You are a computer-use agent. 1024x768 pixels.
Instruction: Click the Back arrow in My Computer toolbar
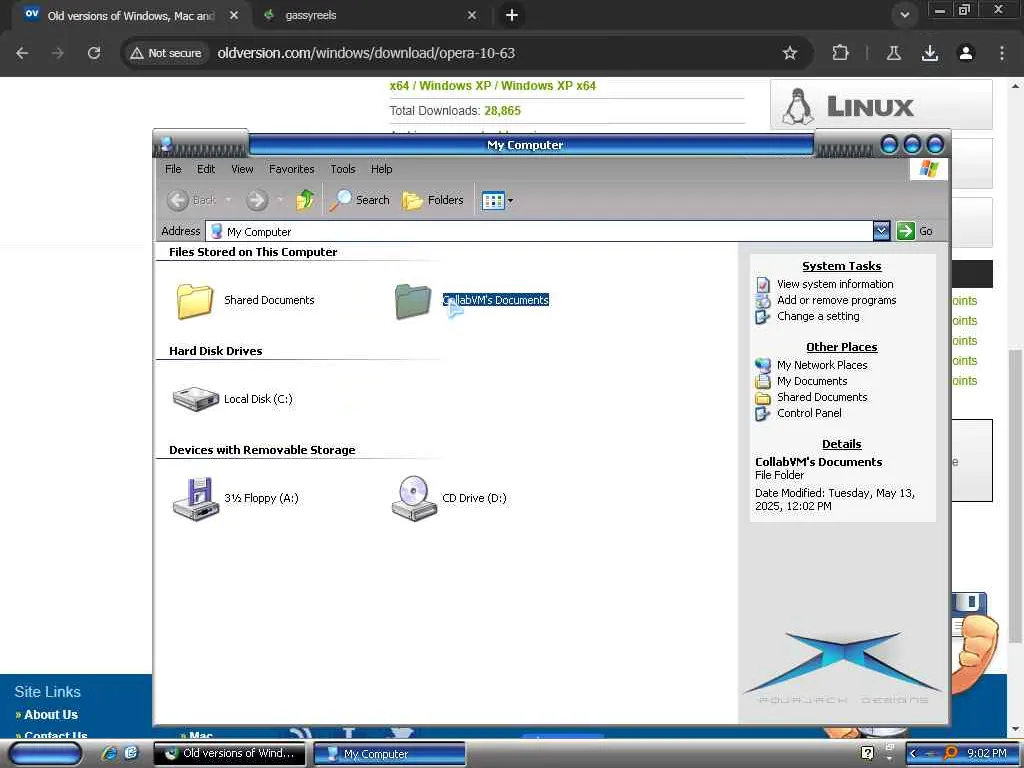178,200
